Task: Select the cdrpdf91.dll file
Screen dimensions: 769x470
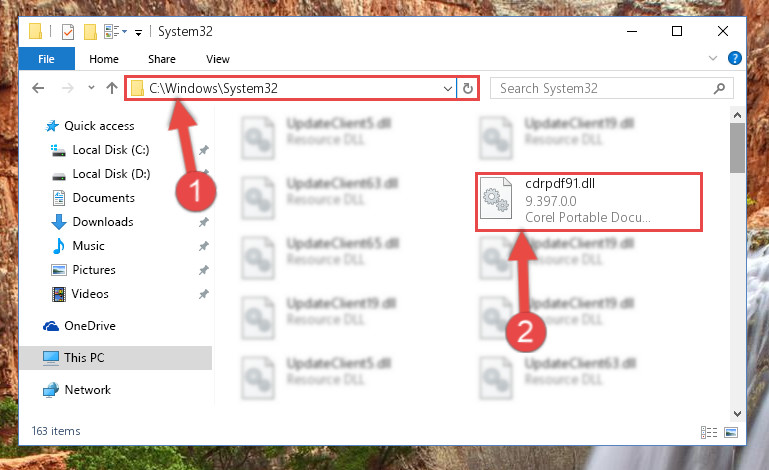Action: coord(589,201)
